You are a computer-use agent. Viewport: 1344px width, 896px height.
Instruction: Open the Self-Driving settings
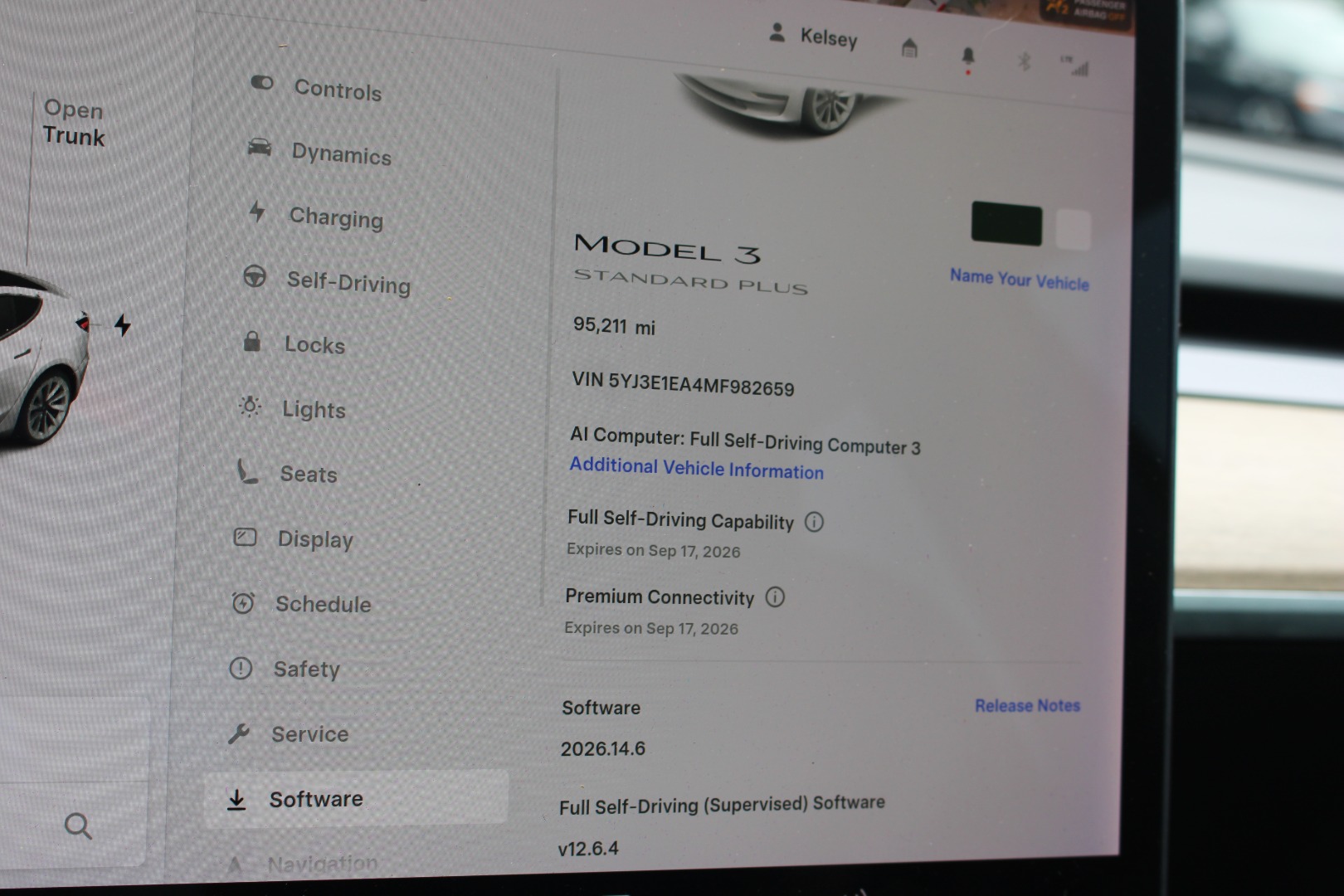click(x=348, y=283)
